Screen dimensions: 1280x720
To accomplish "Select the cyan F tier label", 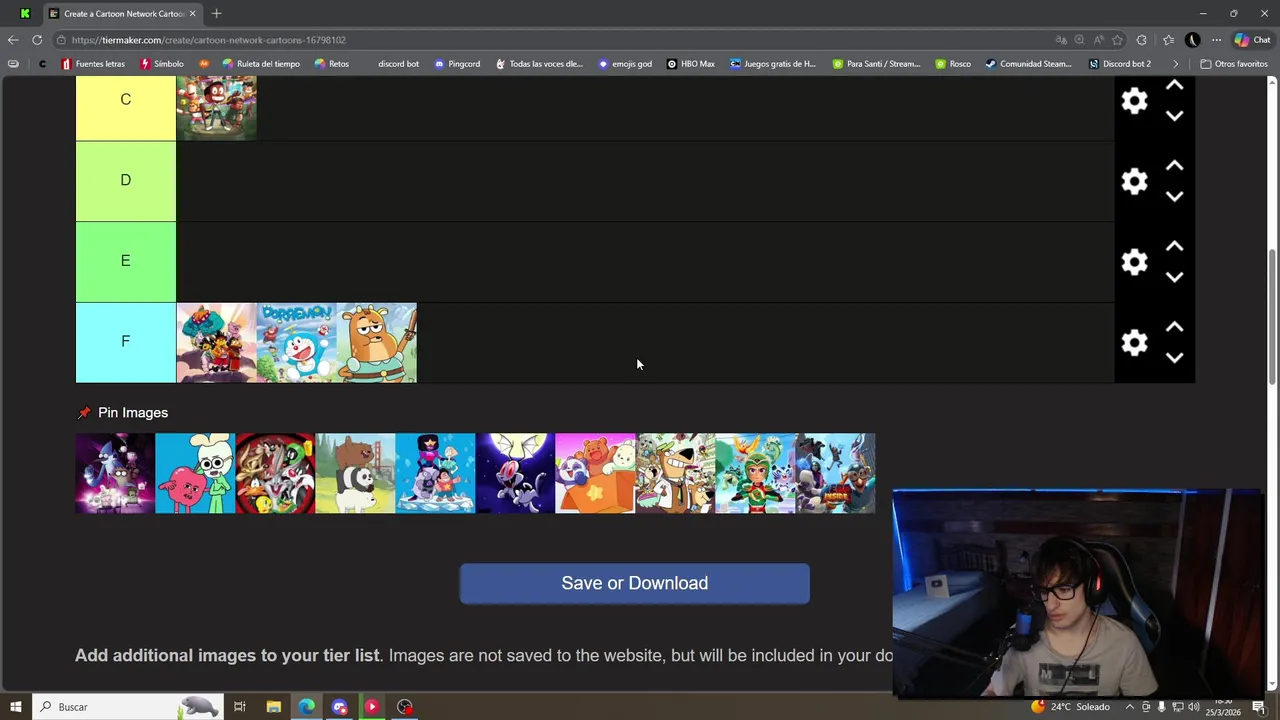I will tap(125, 342).
